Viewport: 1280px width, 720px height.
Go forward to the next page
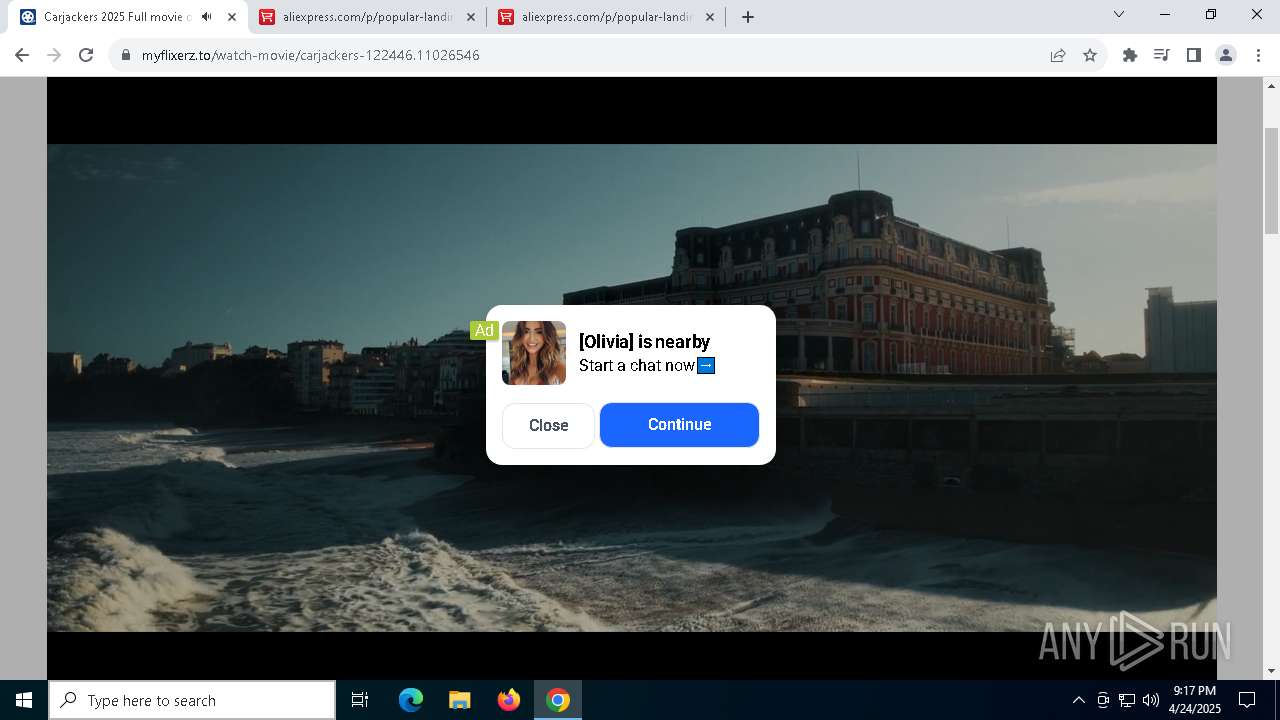pyautogui.click(x=54, y=55)
